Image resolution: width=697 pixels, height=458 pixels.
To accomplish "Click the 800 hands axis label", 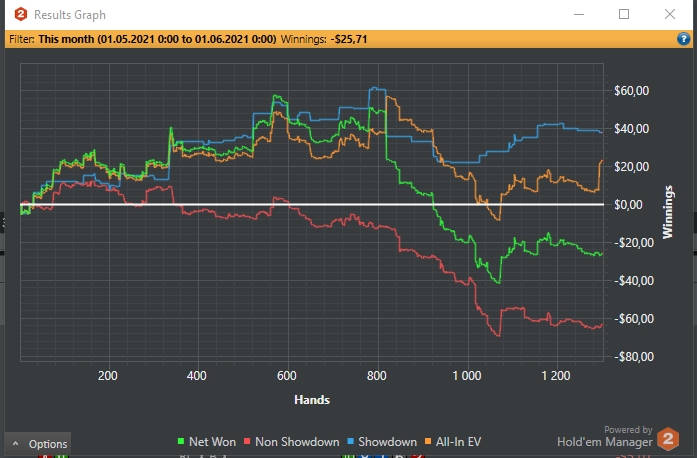I will point(377,376).
